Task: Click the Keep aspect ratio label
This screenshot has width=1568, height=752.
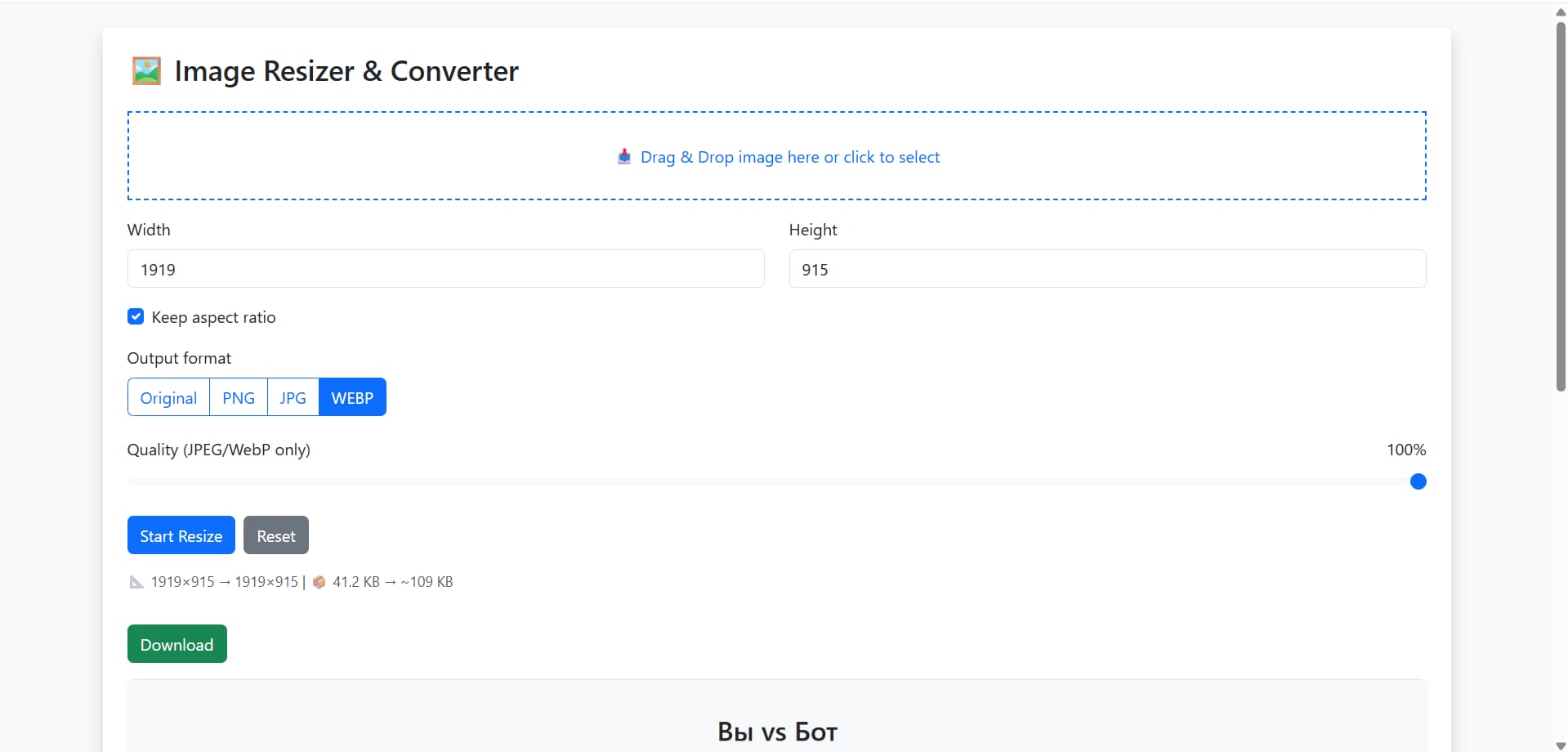Action: [213, 317]
